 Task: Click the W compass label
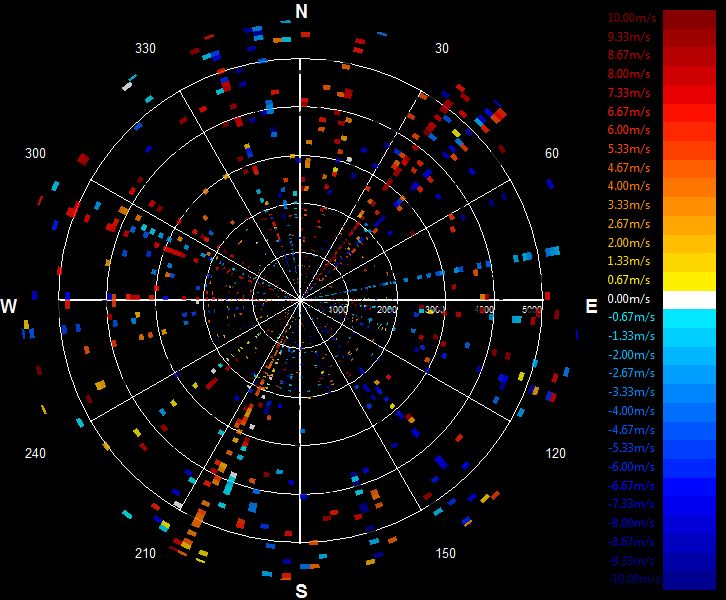8,306
